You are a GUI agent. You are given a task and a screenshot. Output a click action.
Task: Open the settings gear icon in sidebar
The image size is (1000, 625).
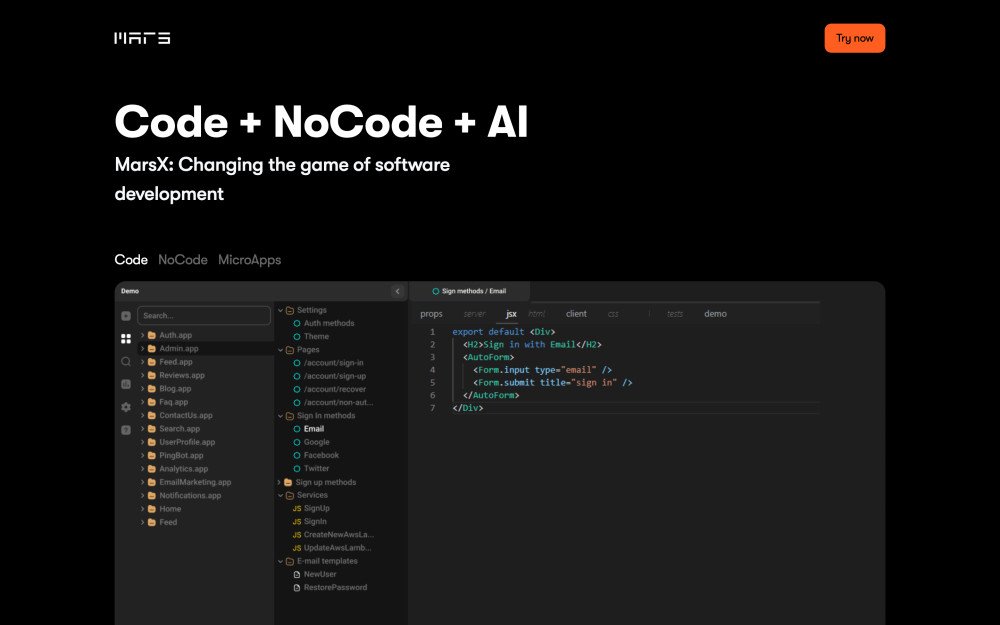click(126, 407)
